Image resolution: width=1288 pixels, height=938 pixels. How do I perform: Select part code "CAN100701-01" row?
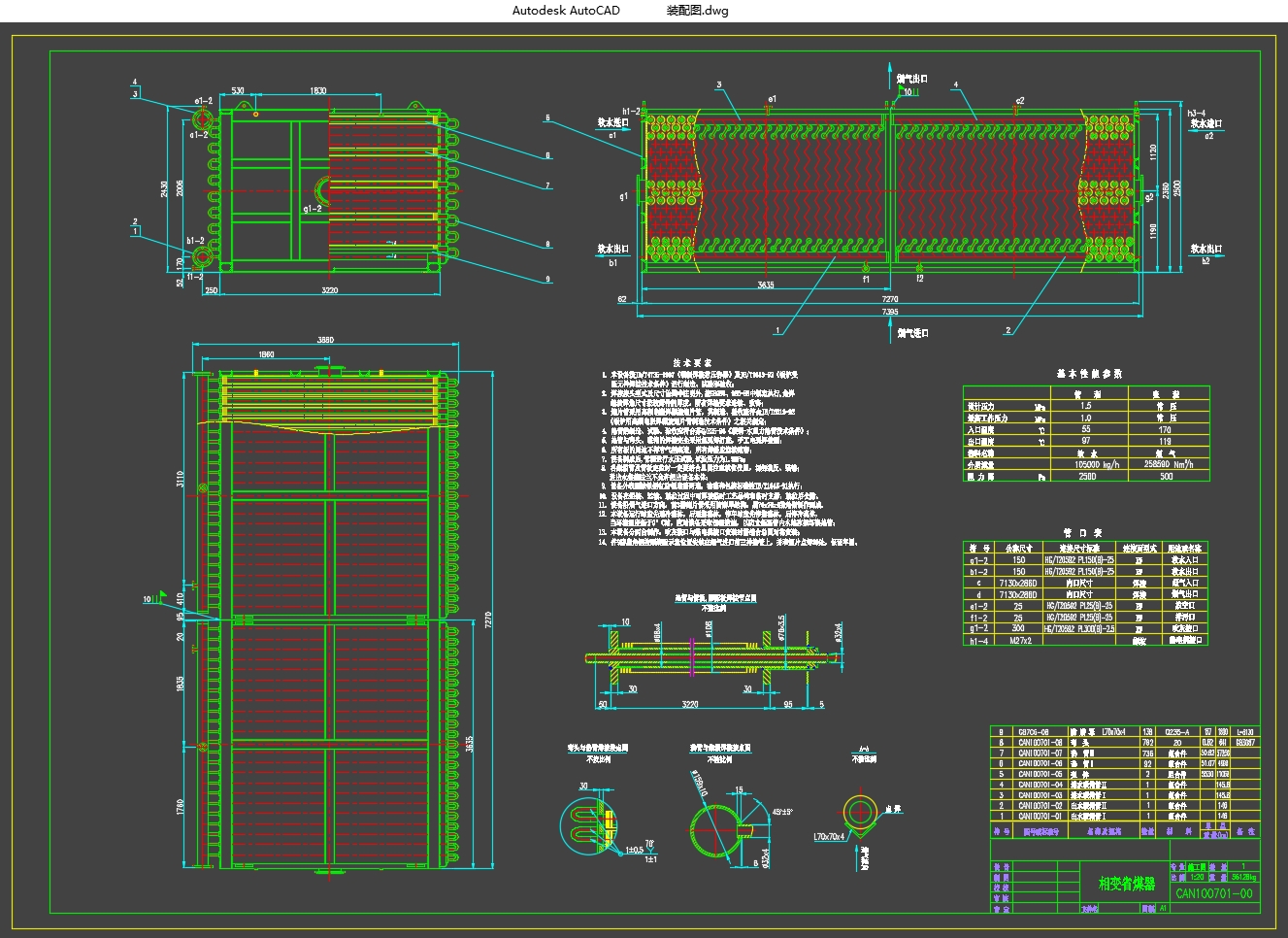1040,817
